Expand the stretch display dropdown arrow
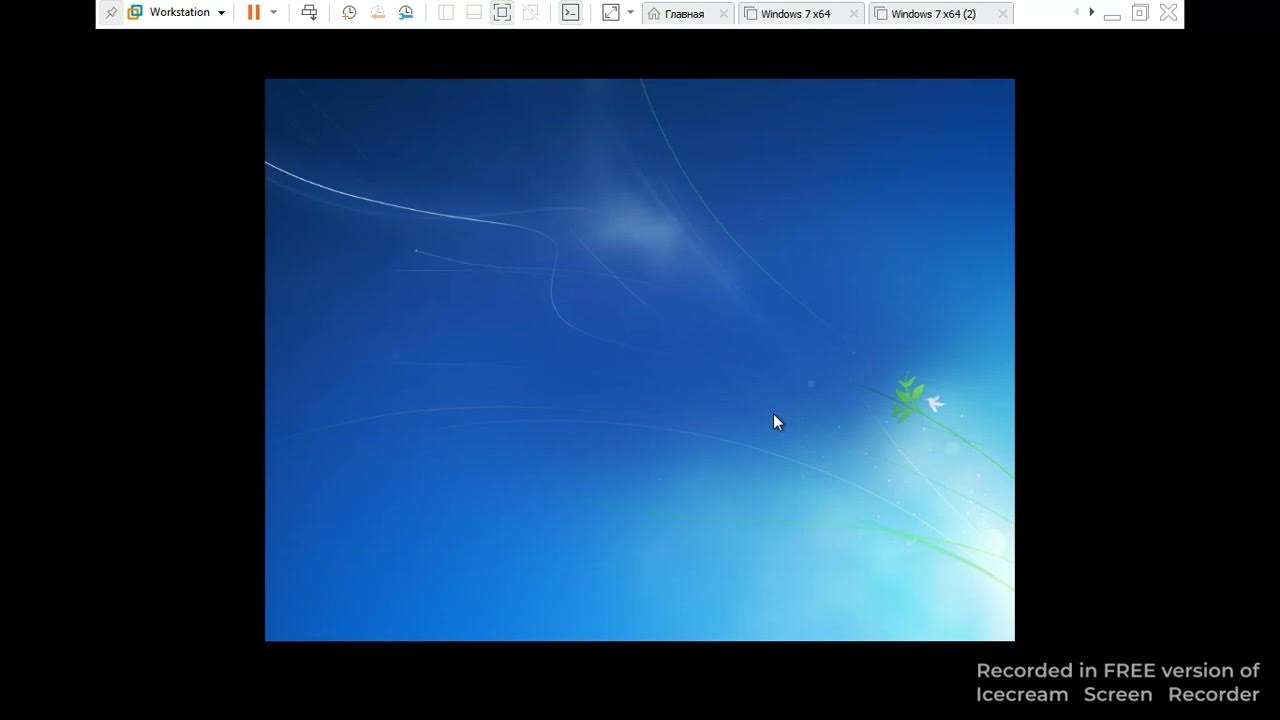Viewport: 1280px width, 720px height. pyautogui.click(x=630, y=13)
